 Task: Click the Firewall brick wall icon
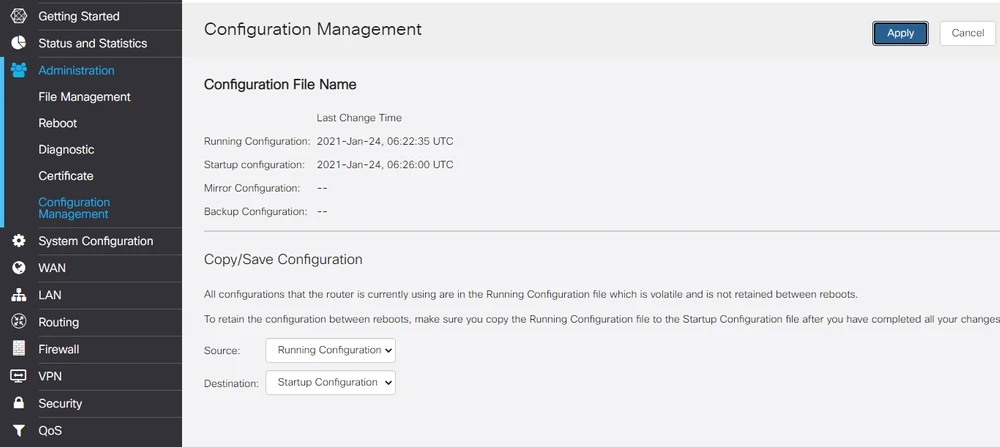click(18, 349)
